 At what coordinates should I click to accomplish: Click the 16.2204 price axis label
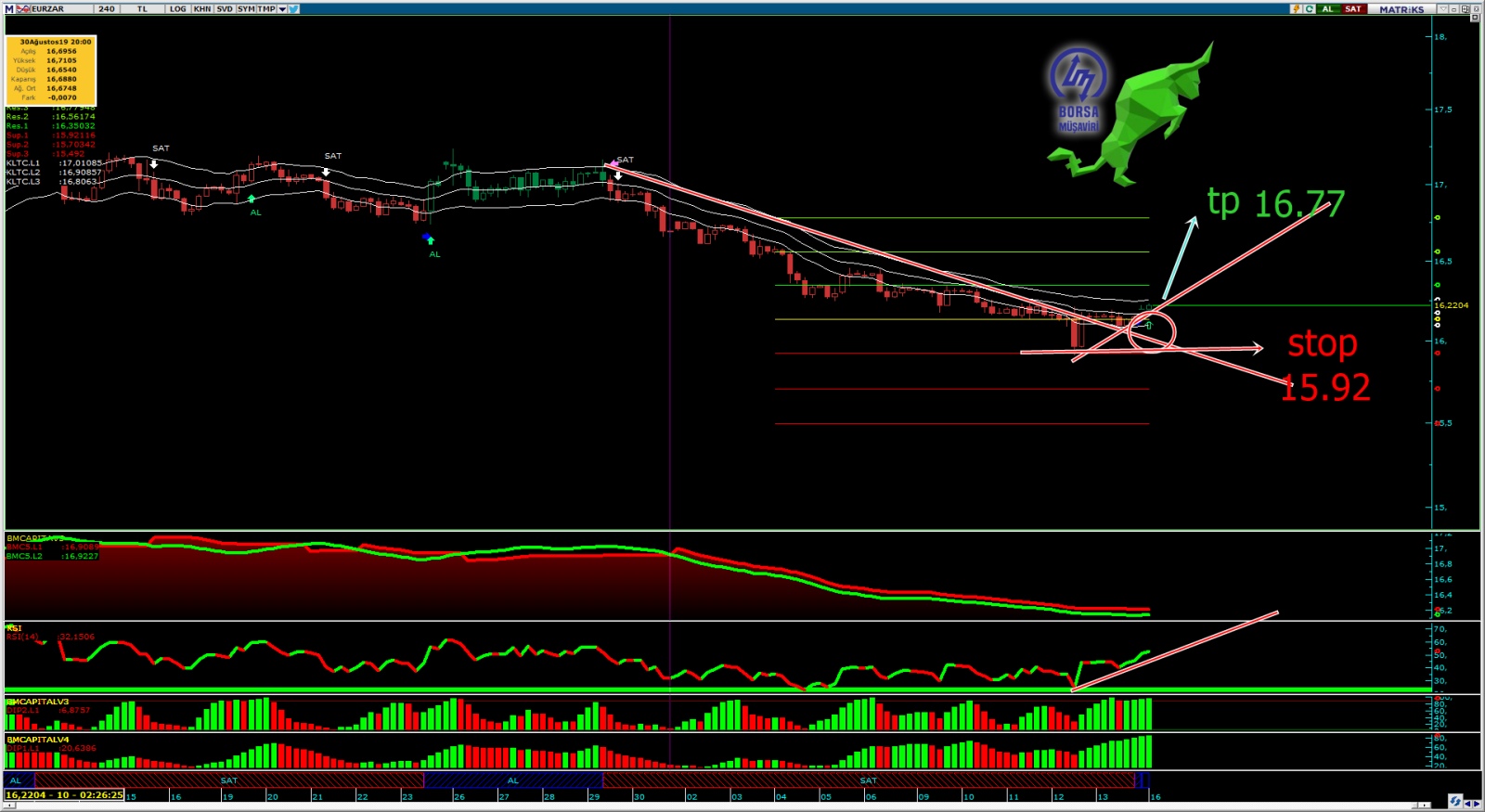tap(1452, 305)
